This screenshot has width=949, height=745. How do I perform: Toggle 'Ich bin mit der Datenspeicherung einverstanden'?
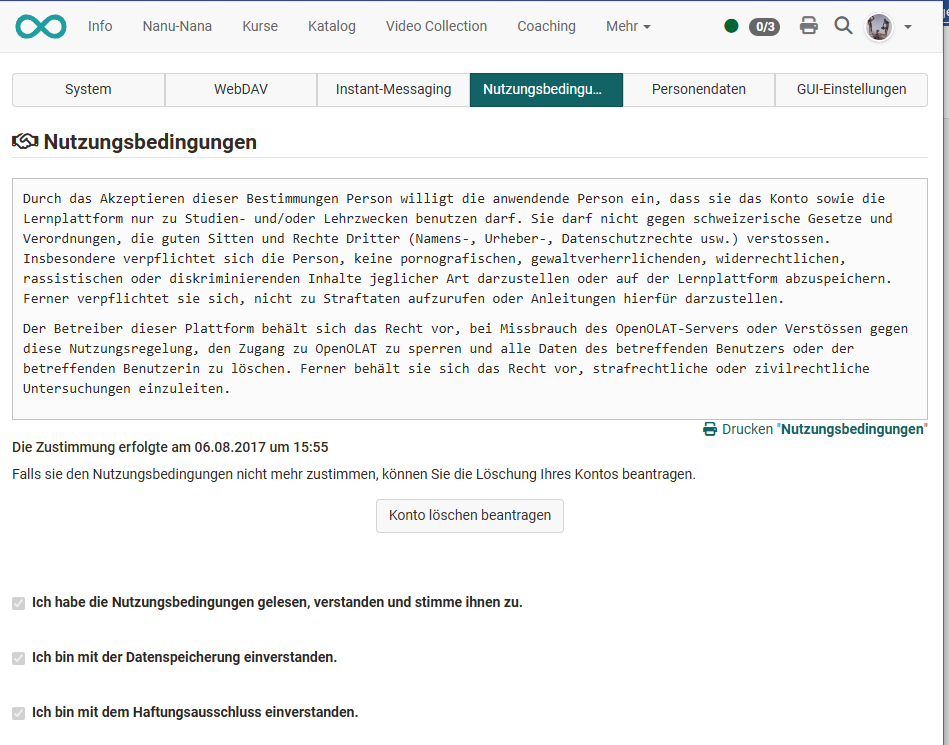pyautogui.click(x=17, y=658)
